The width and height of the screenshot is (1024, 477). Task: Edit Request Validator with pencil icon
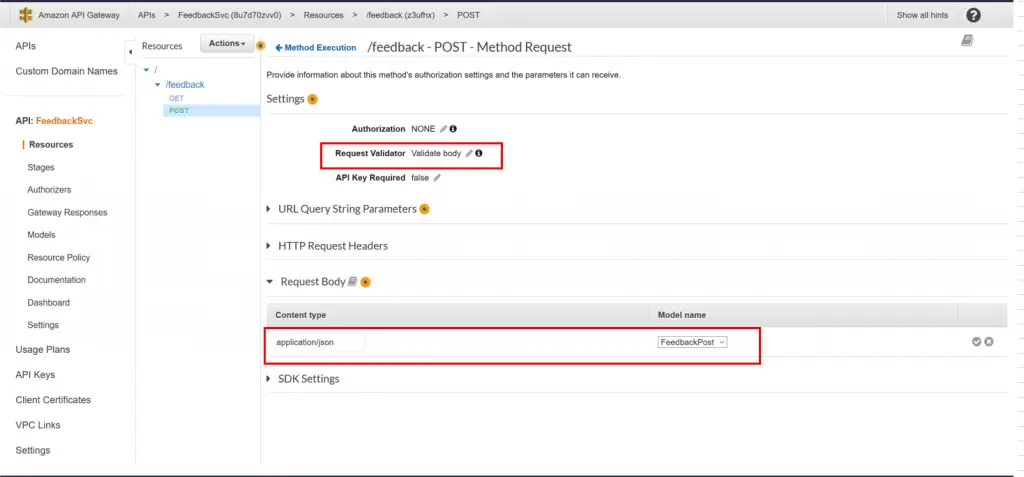pos(469,154)
